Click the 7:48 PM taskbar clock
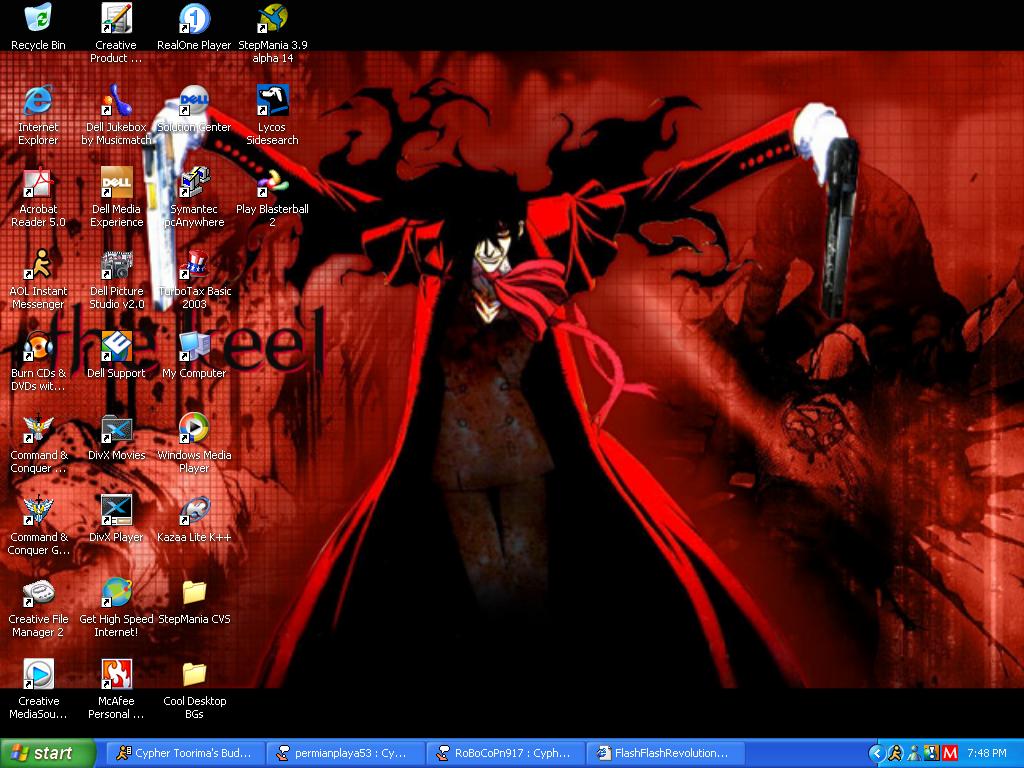Screen dimensions: 1024x768 click(x=987, y=754)
